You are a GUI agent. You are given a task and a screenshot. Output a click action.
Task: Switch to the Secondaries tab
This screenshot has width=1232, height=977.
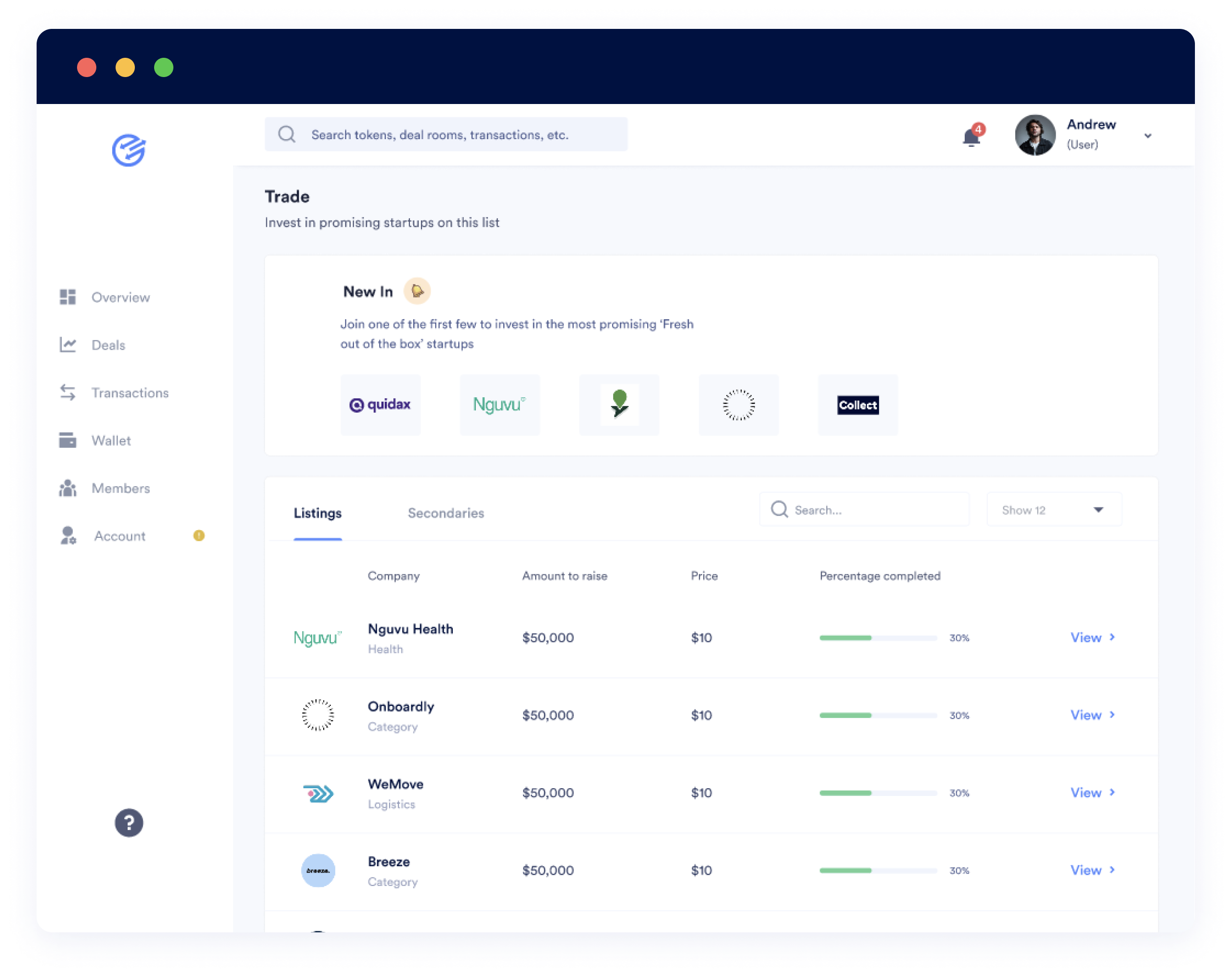444,512
